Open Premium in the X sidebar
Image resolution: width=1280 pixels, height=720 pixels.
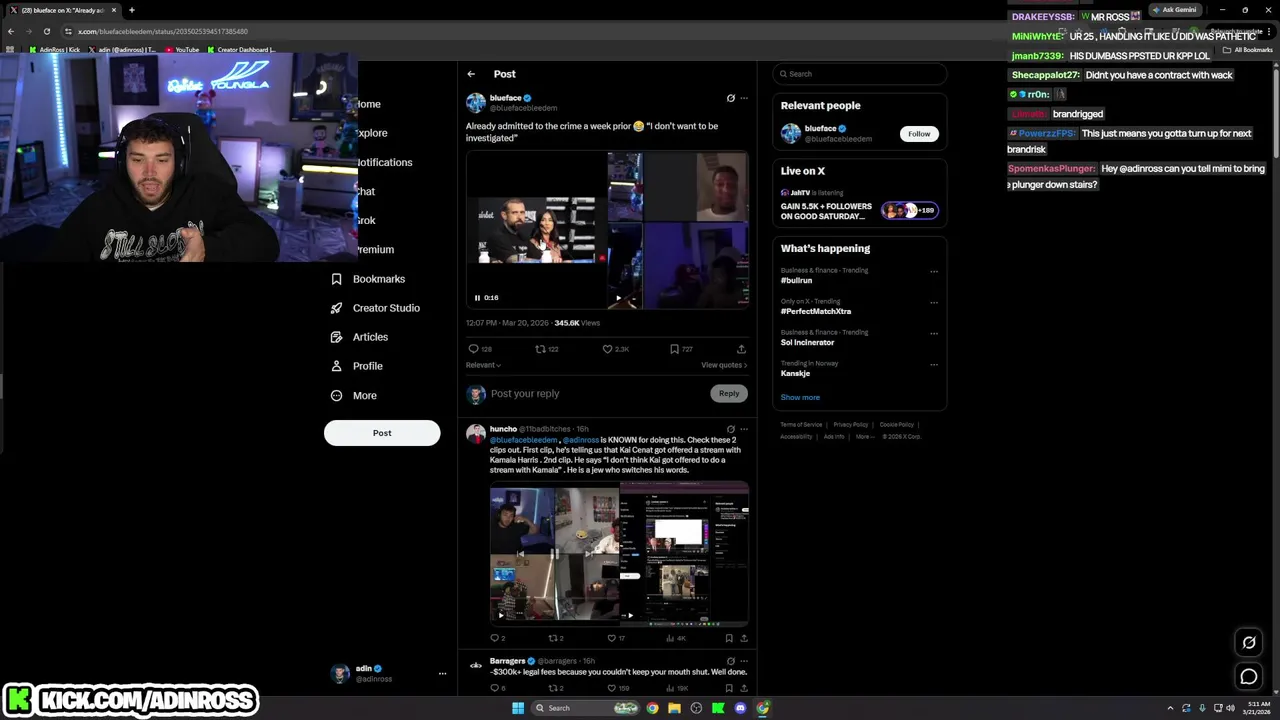pos(375,250)
